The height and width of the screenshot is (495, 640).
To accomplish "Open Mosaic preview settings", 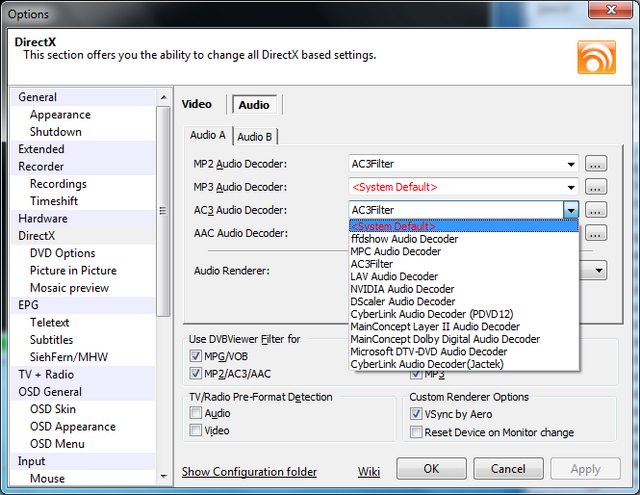I will click(x=83, y=288).
